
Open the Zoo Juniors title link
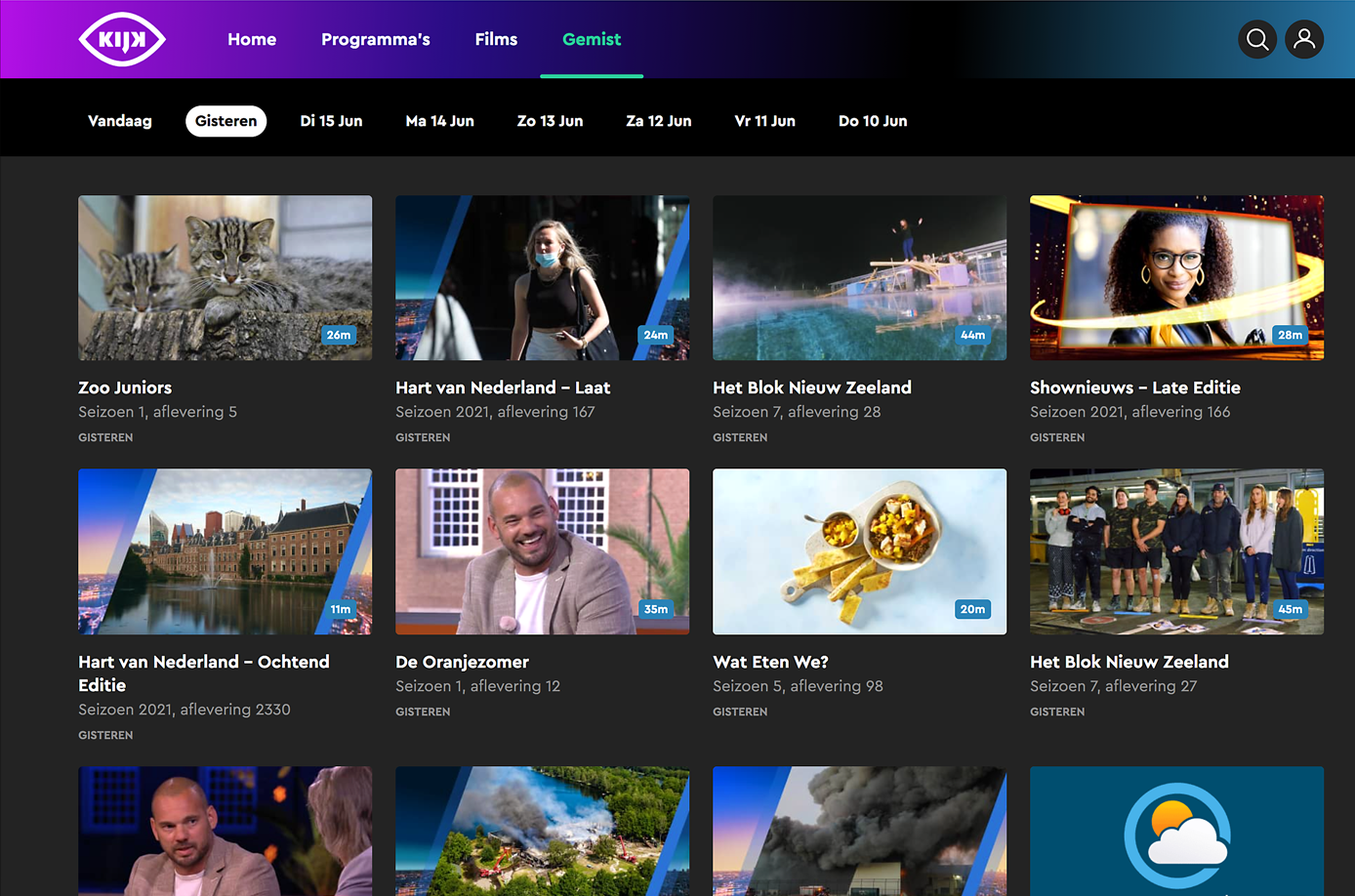[125, 387]
